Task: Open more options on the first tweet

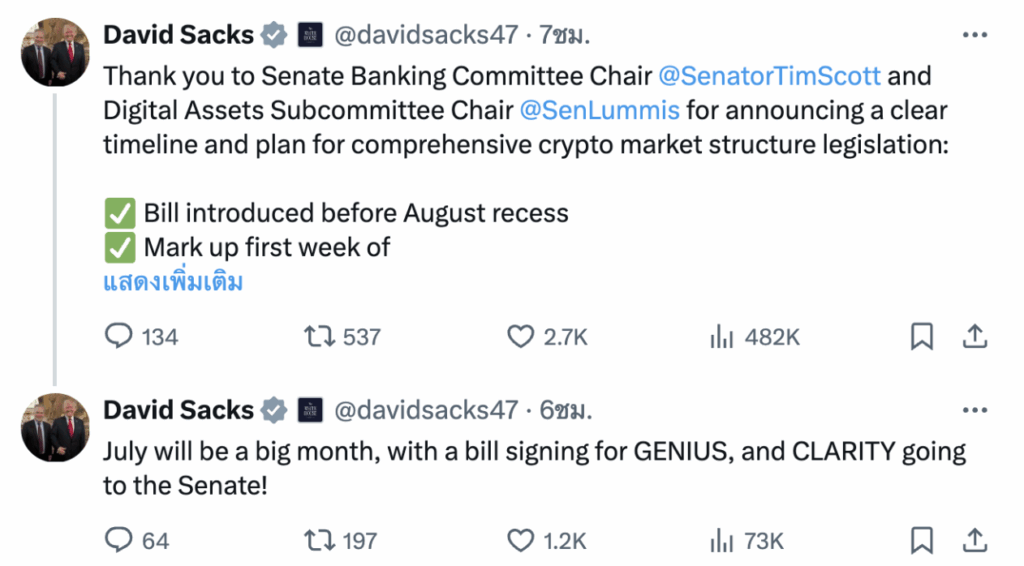Action: coord(974,35)
